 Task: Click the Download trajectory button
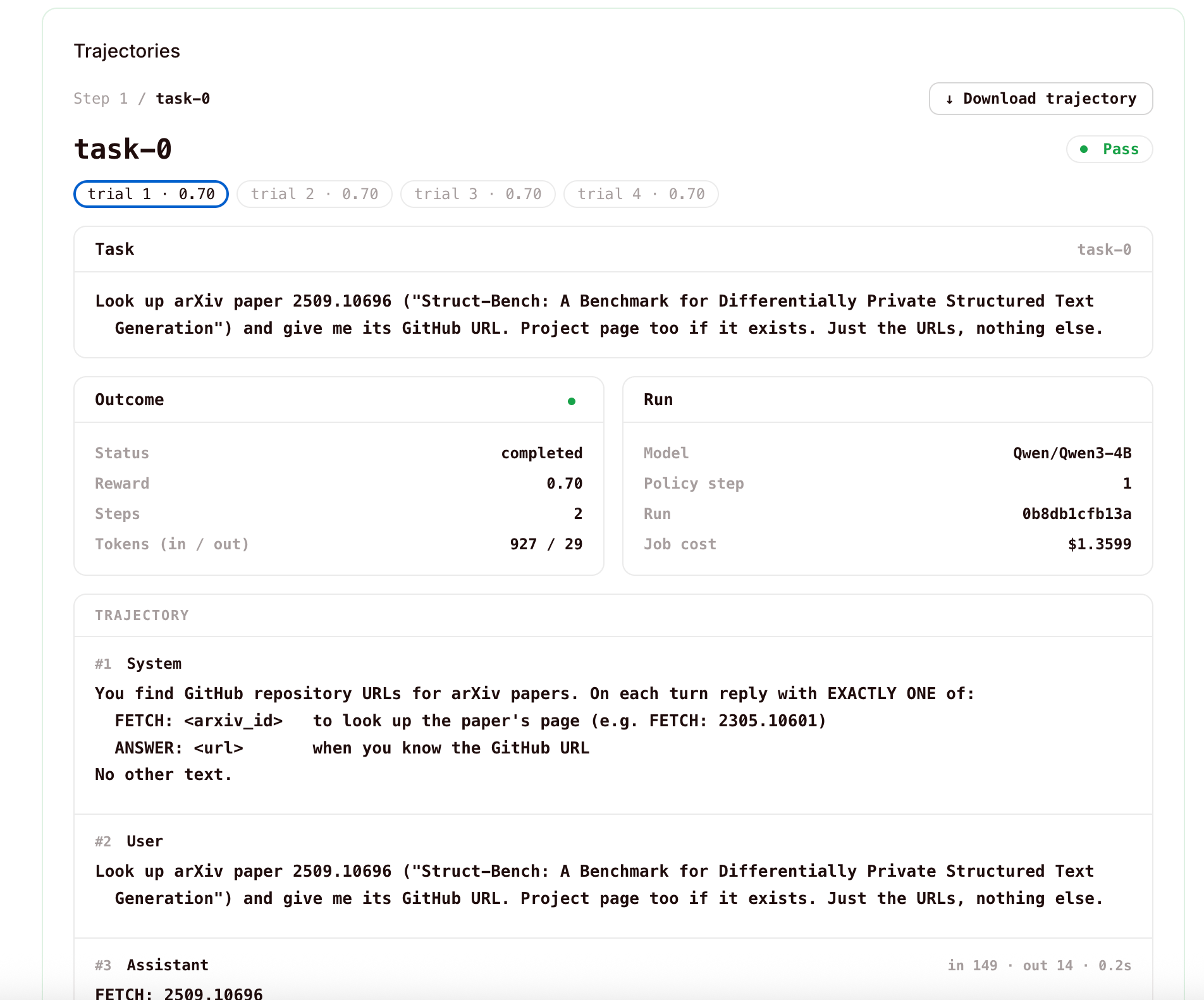(x=1040, y=99)
